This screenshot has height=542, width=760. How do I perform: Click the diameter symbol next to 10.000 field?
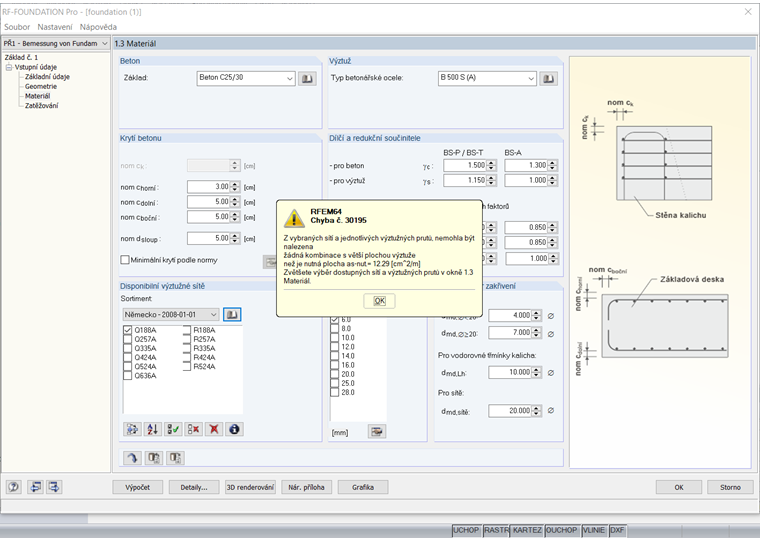[x=551, y=373]
